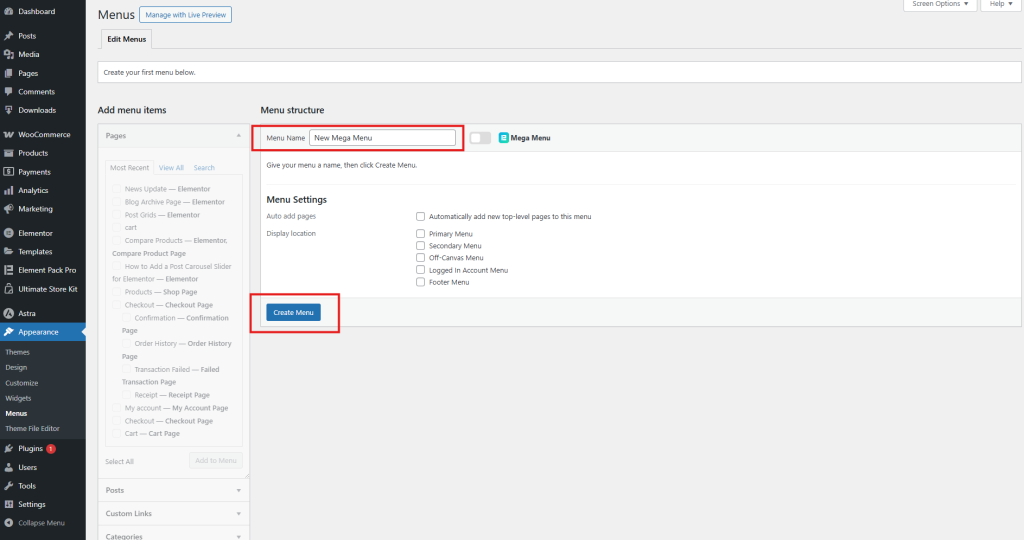
Task: Collapse the Pages accordion panel arrow
Action: (x=238, y=136)
